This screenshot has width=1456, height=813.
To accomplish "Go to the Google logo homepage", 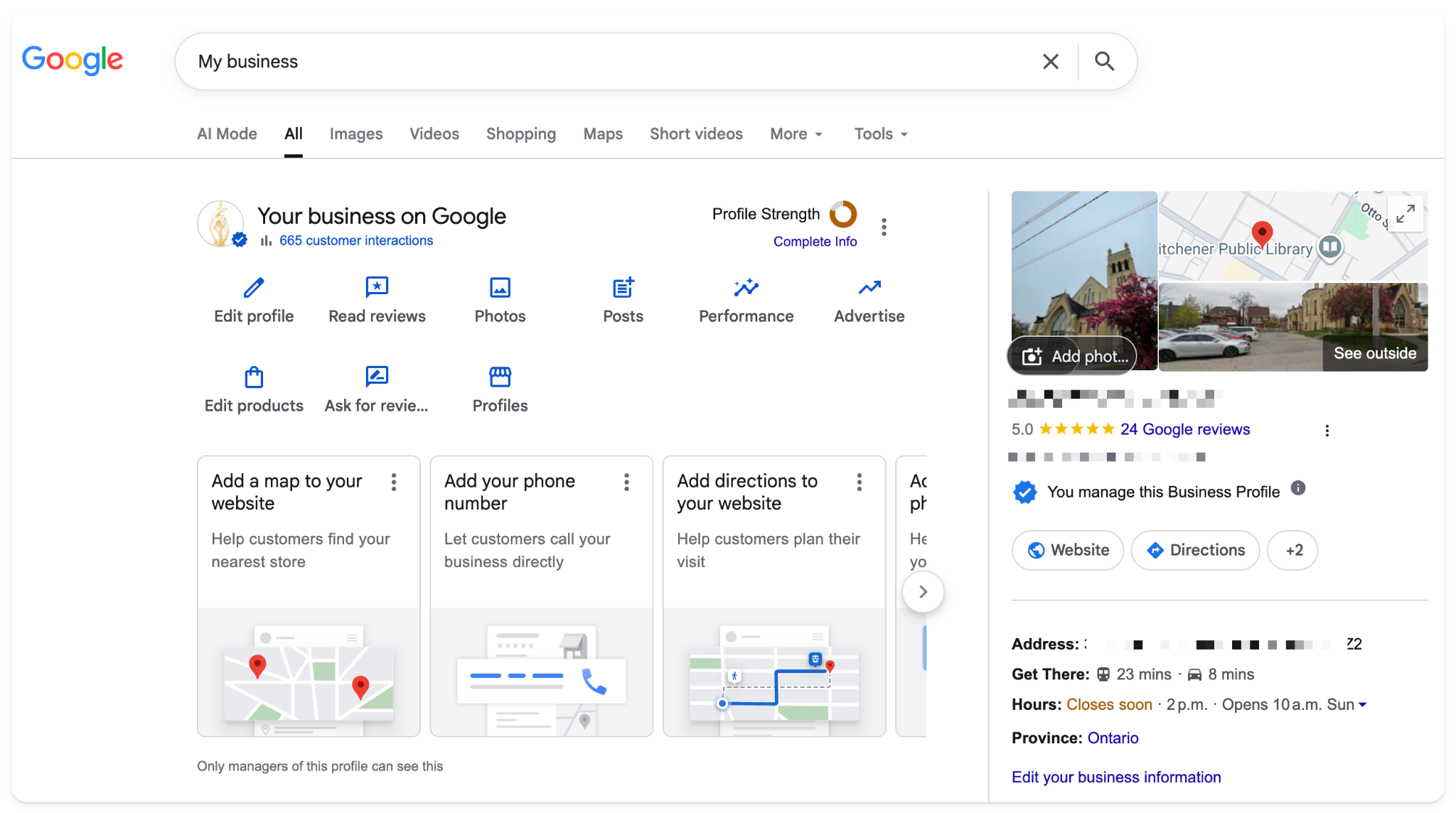I will (x=73, y=60).
